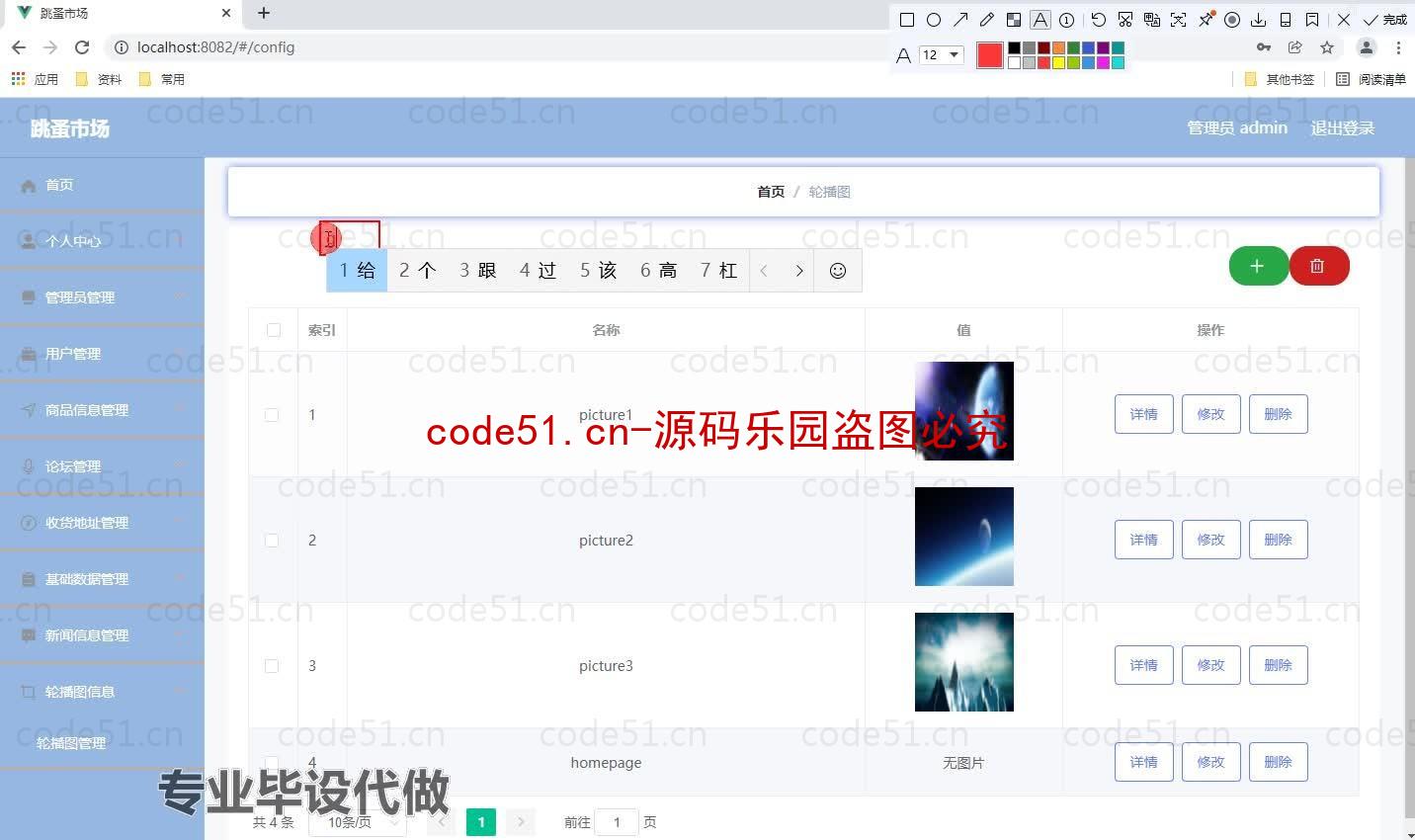The image size is (1415, 840).
Task: Click 完成 to finish screenshot
Action: pyautogui.click(x=1385, y=20)
